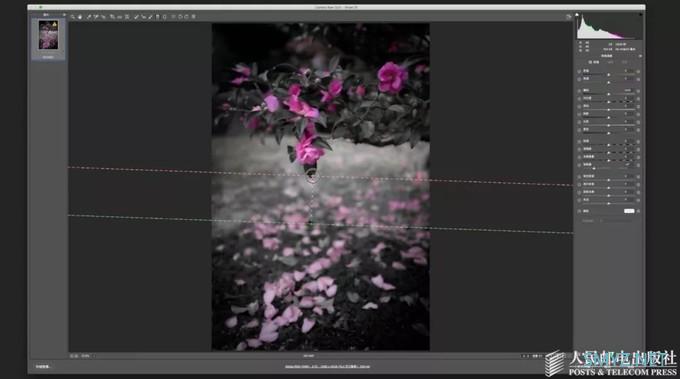Click the green end handle of gradient

click(x=311, y=222)
